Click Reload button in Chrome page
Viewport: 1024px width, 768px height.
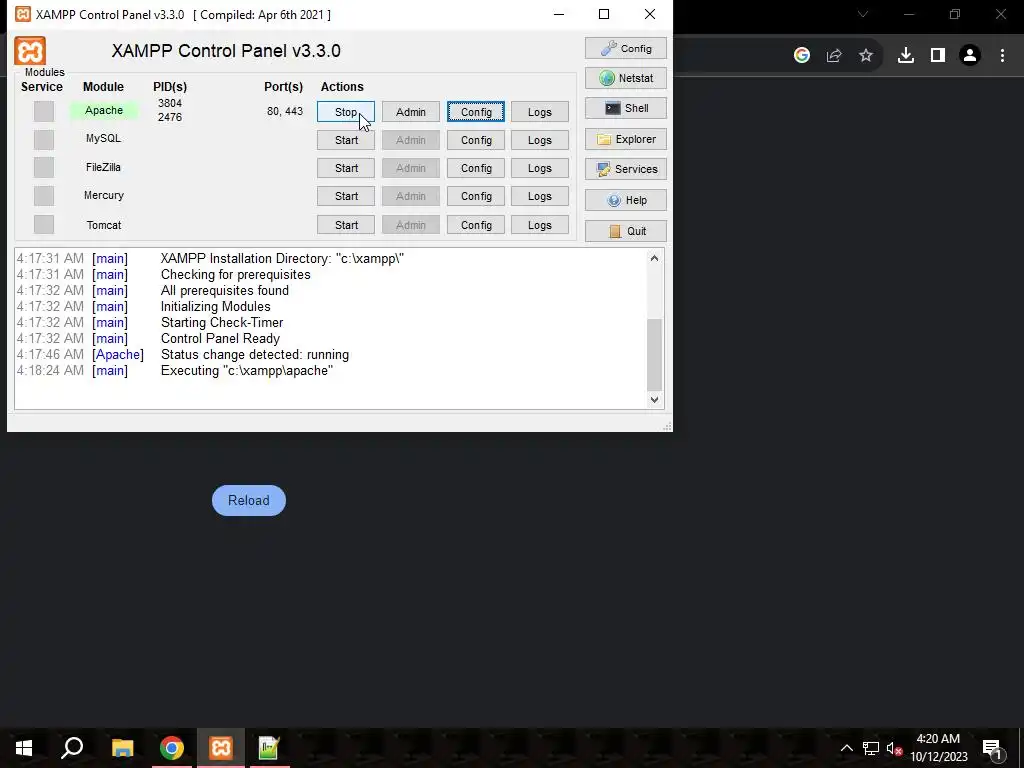click(x=249, y=500)
